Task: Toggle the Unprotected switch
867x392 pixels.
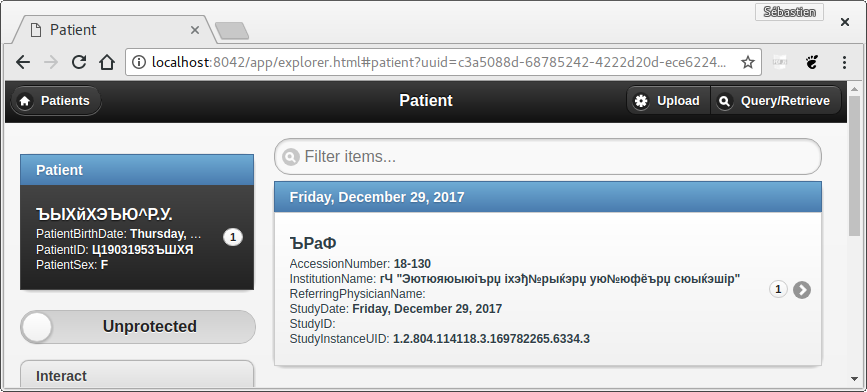Action: point(138,327)
